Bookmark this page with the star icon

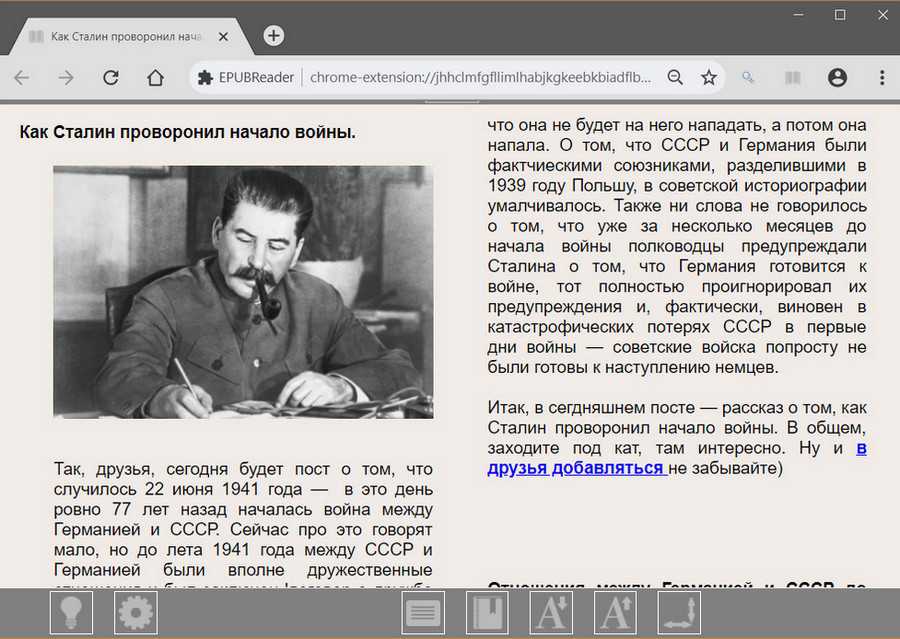tap(709, 77)
